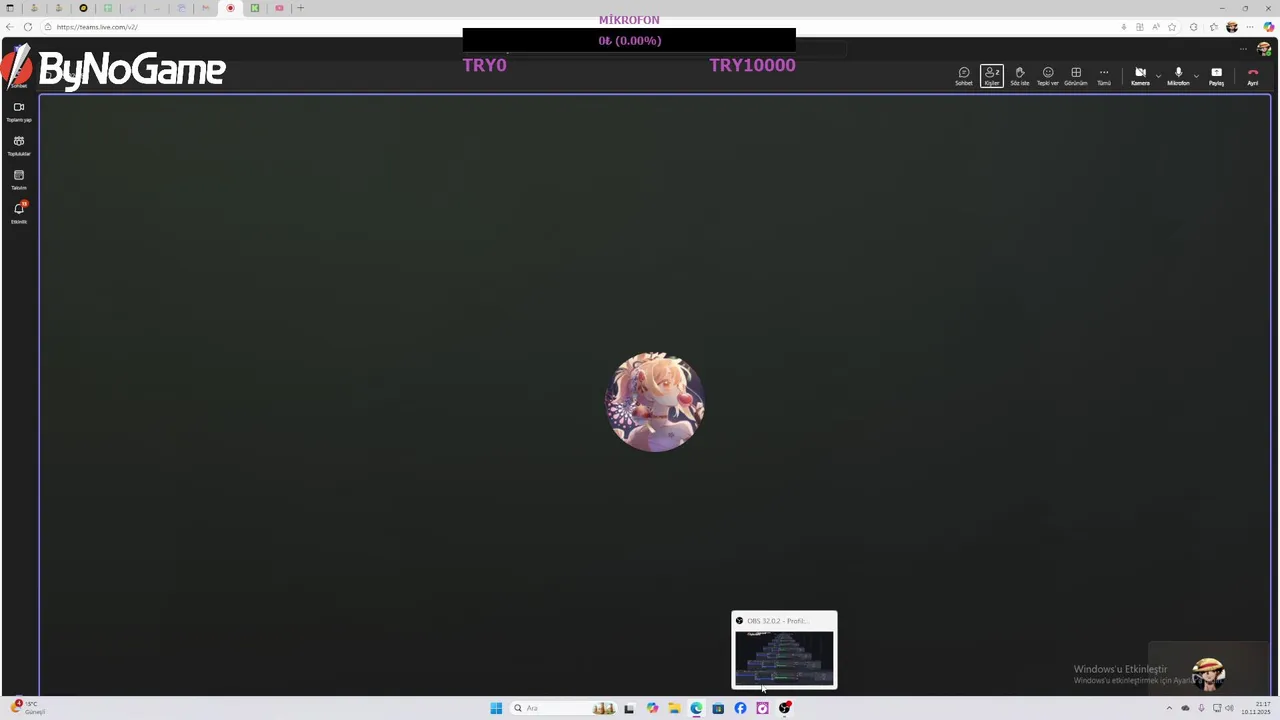
Task: Expand the Kamera options arrow
Action: (x=1158, y=75)
